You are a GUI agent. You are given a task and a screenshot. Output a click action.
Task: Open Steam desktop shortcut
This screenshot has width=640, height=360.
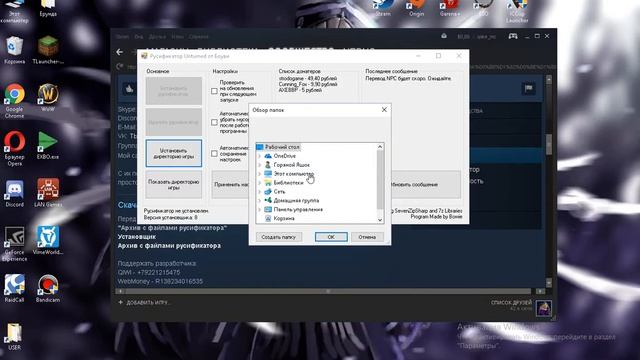[x=383, y=8]
